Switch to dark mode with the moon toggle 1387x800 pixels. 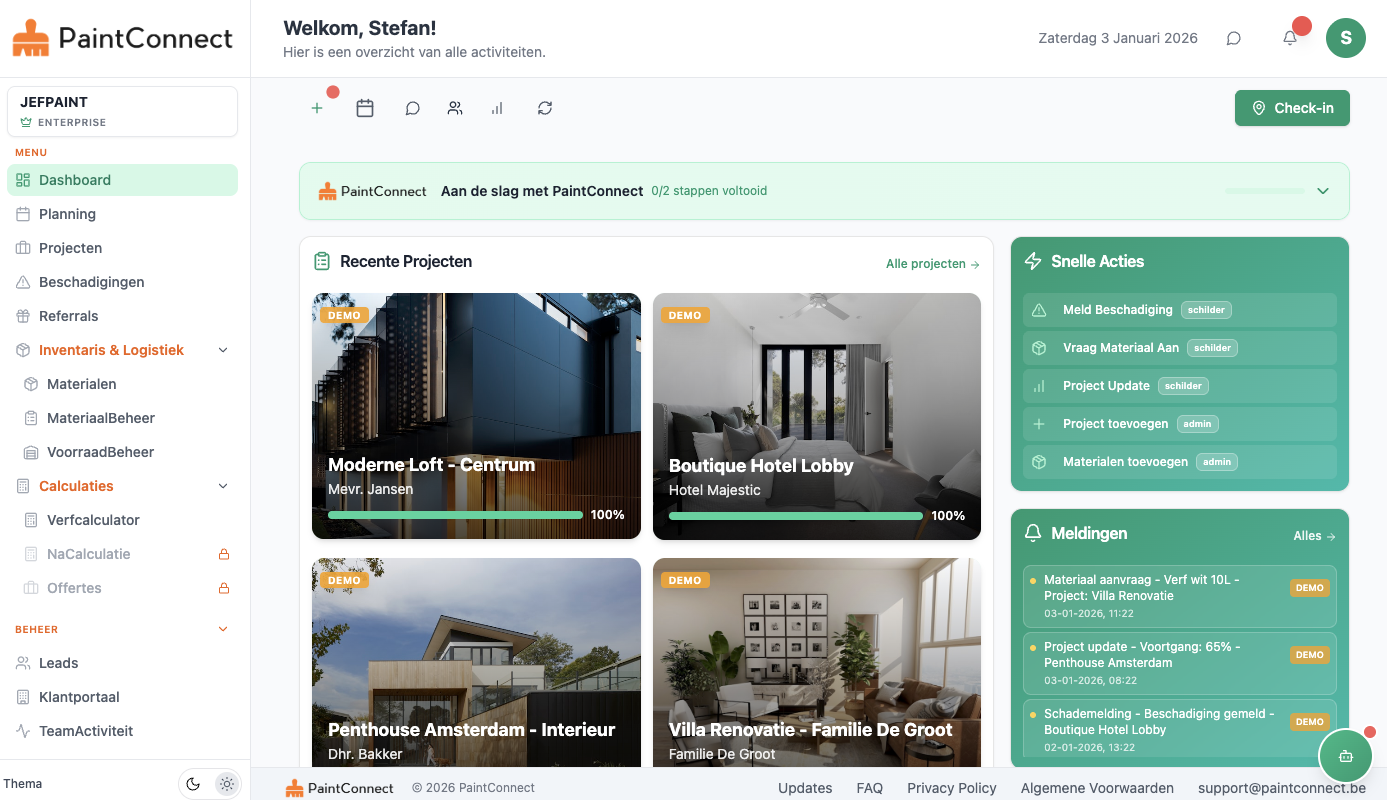(x=192, y=783)
